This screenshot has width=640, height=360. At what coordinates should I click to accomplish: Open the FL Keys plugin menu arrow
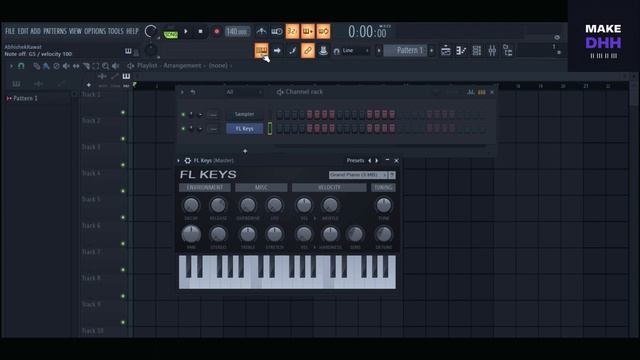tap(178, 161)
